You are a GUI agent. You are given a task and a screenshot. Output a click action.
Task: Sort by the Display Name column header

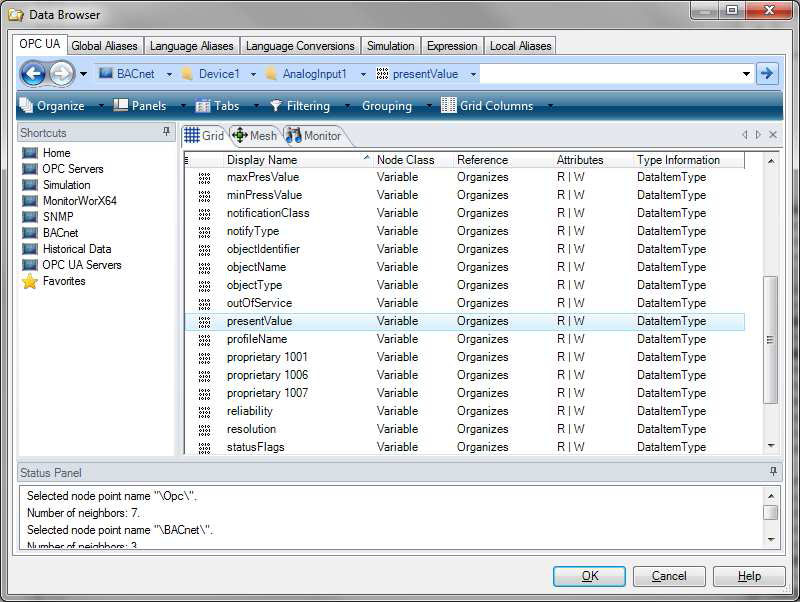pos(262,160)
